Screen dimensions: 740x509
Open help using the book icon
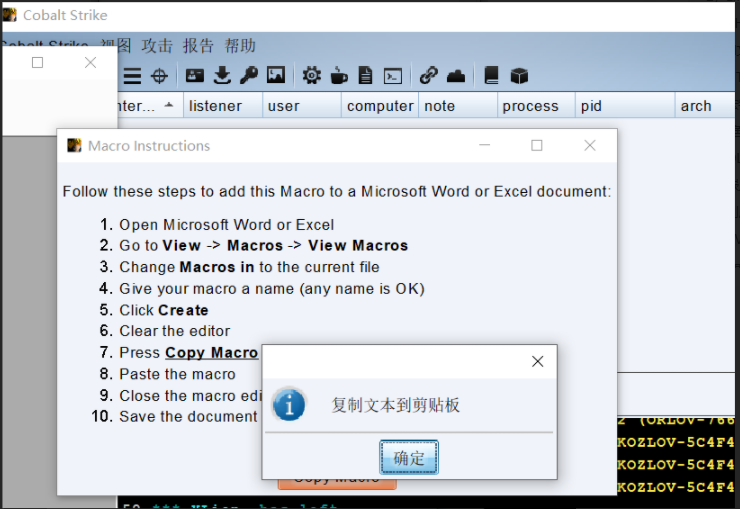coord(491,75)
